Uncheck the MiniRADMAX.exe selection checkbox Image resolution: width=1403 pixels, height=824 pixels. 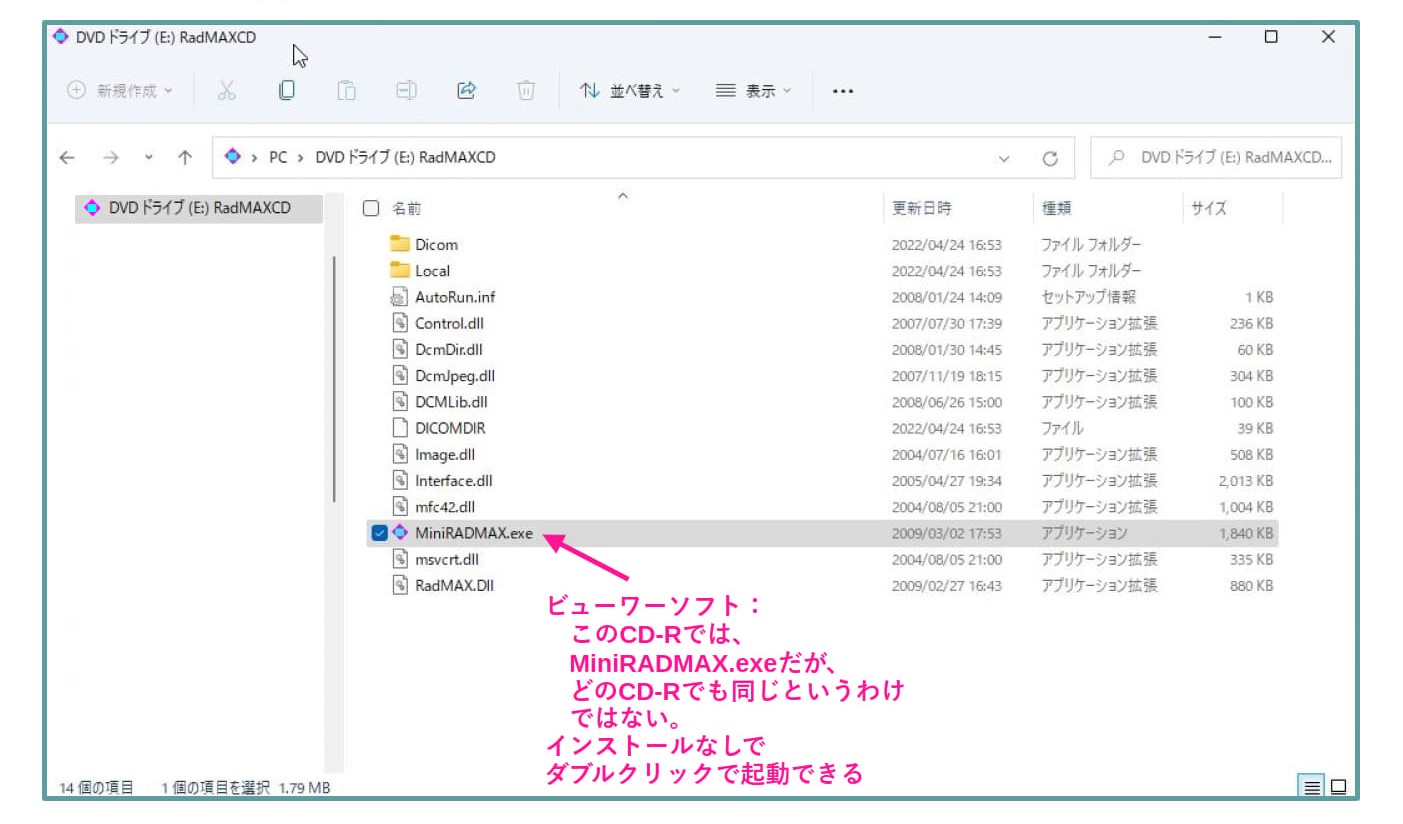(378, 533)
